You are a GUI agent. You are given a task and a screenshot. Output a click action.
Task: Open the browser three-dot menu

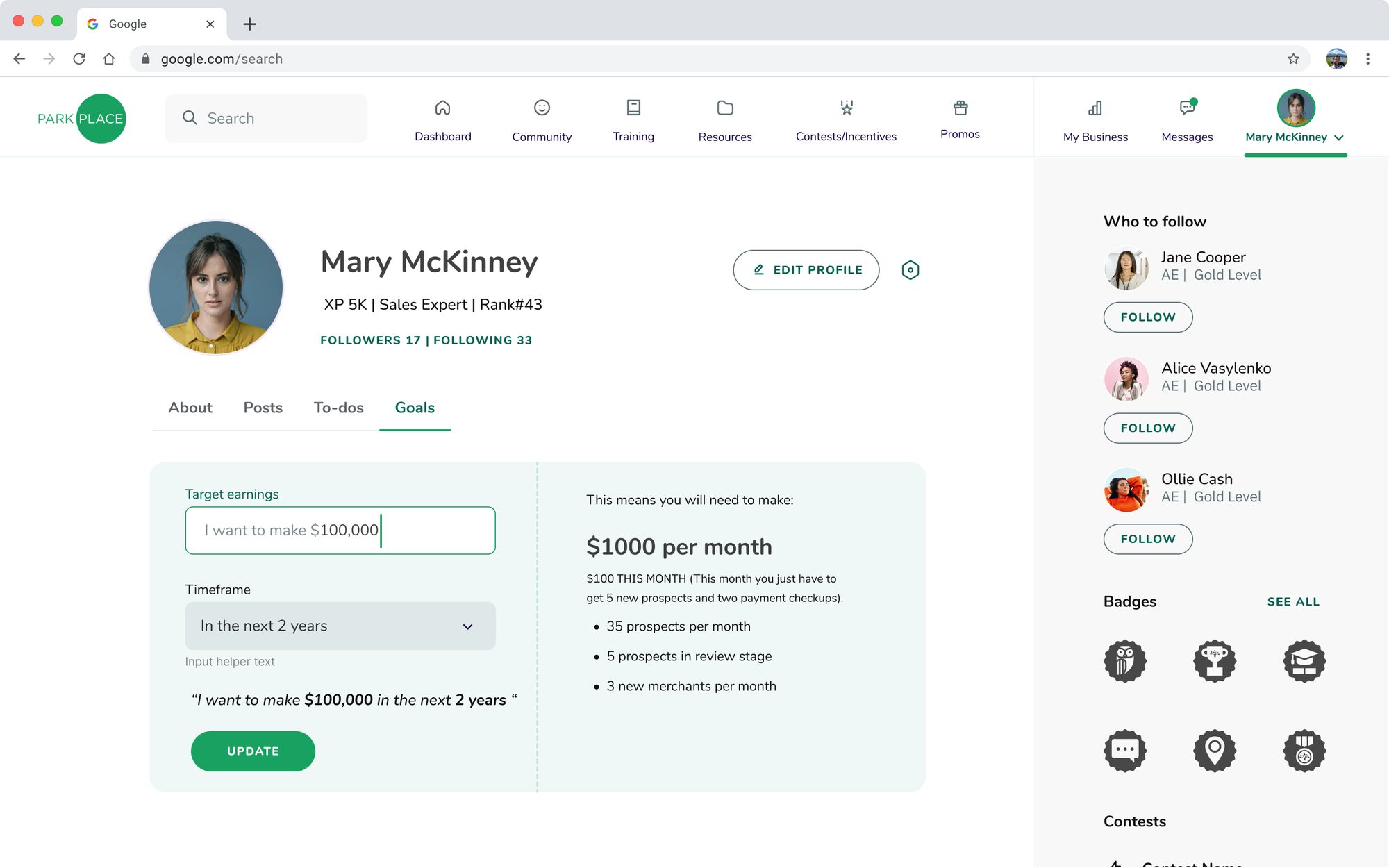click(x=1367, y=59)
